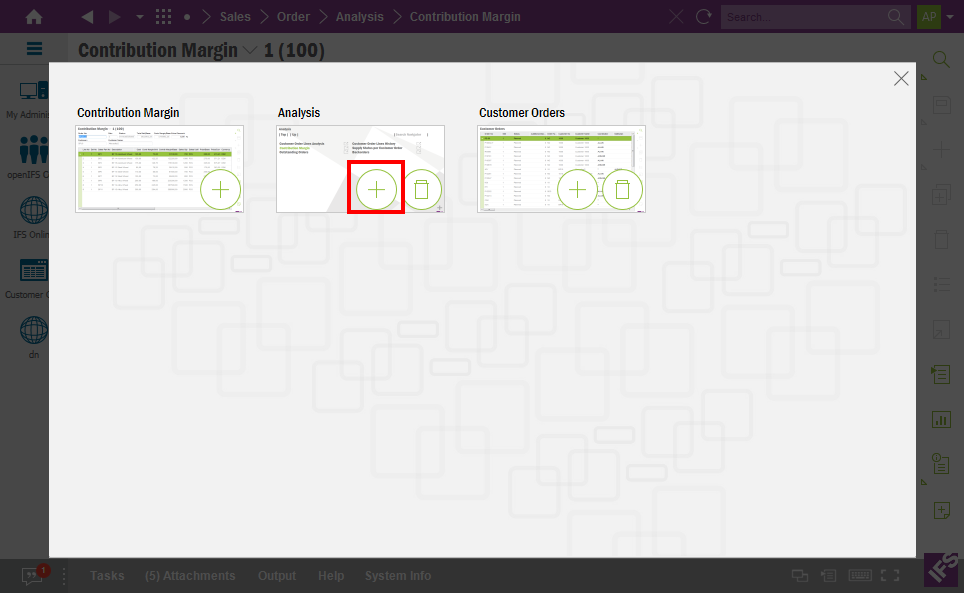The width and height of the screenshot is (964, 593).
Task: Toggle fullscreen mode icon in footer
Action: tap(890, 576)
